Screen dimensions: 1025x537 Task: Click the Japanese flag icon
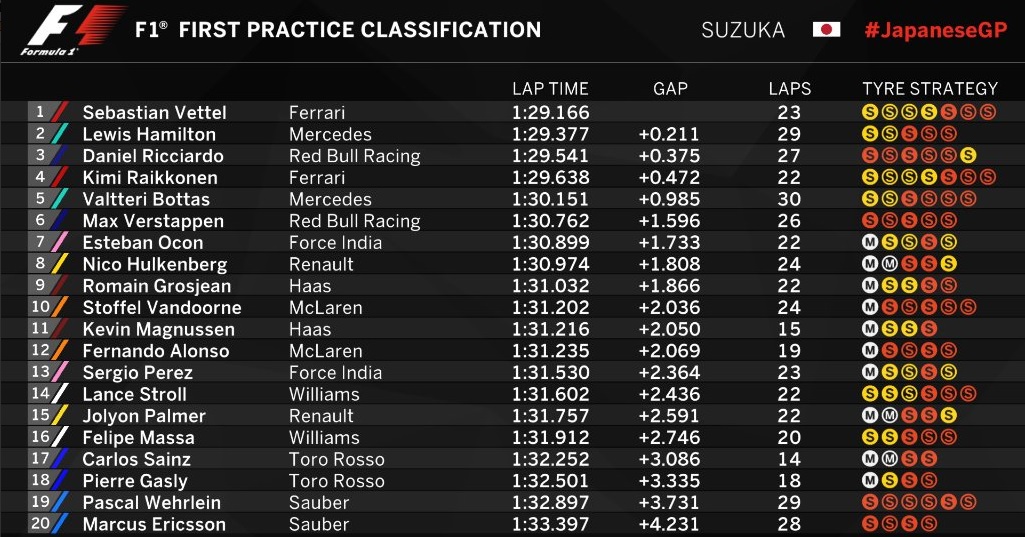click(826, 29)
